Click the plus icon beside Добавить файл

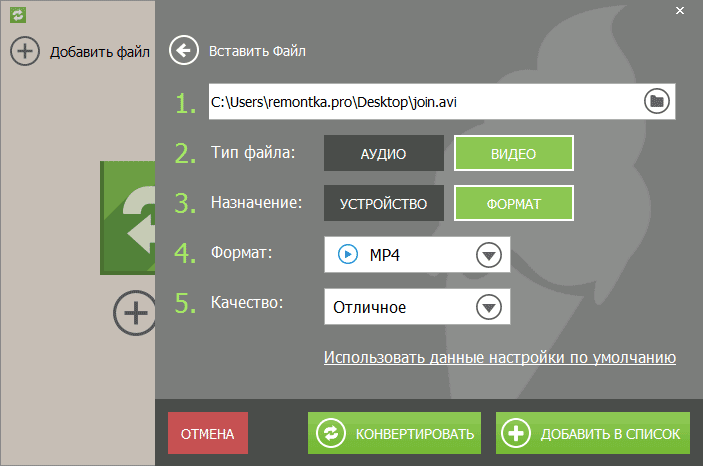(x=25, y=50)
